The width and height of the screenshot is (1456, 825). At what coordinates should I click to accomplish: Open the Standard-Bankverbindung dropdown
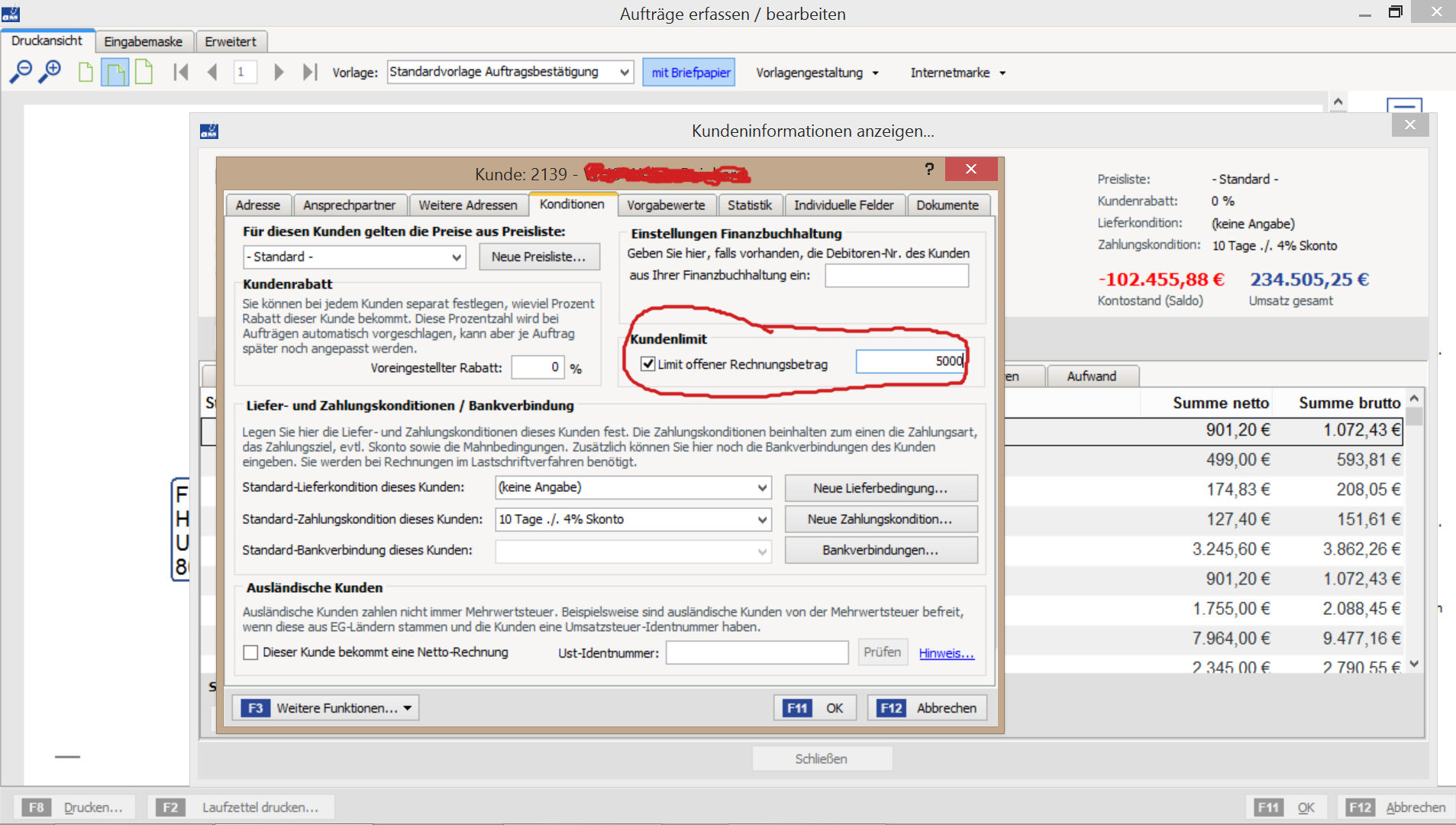click(x=762, y=551)
